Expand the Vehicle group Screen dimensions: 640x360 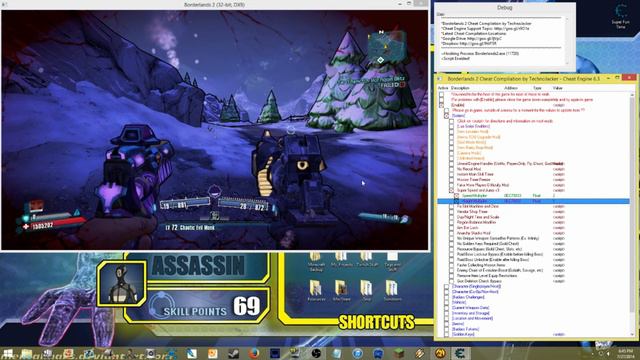447,302
